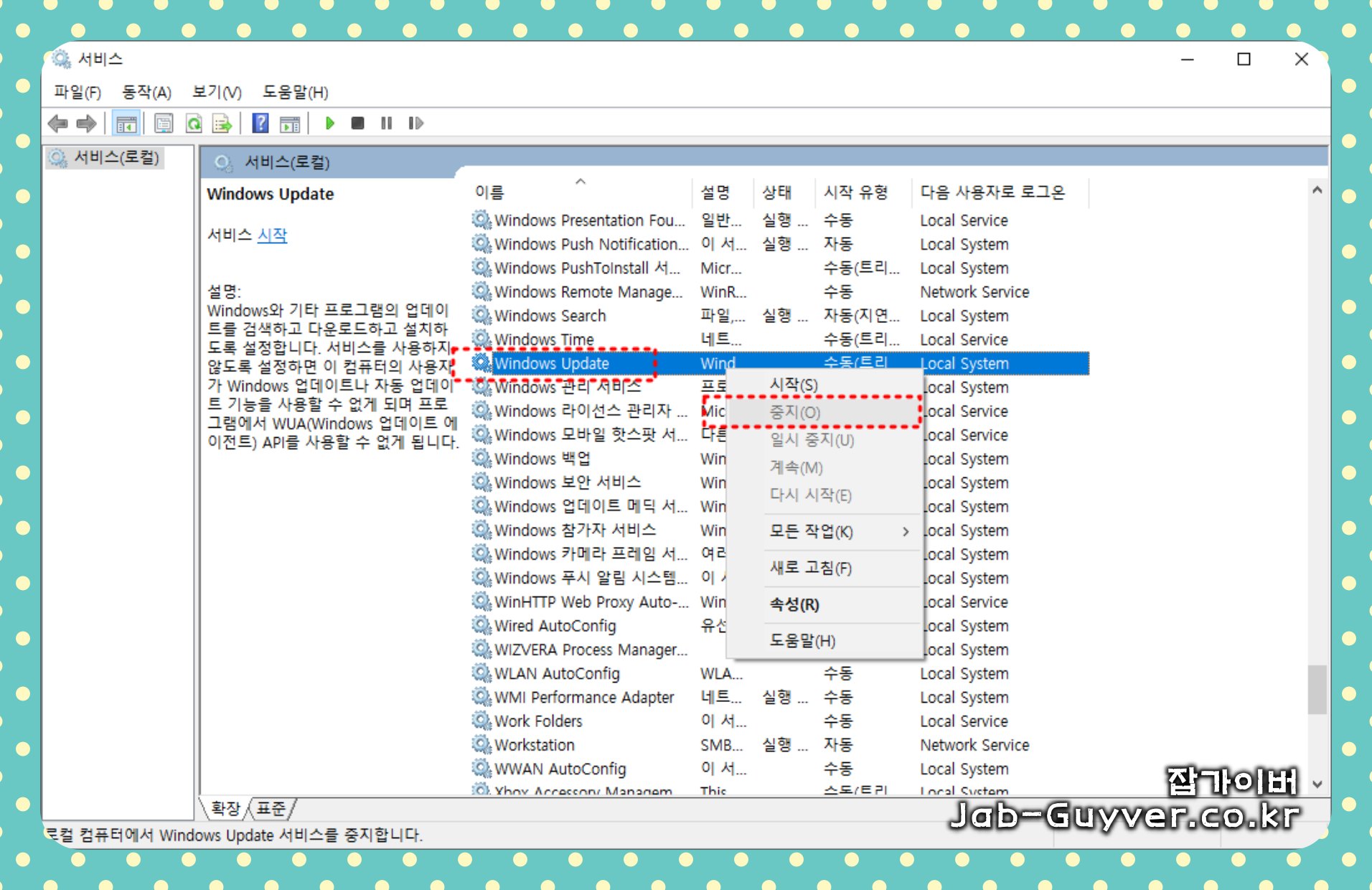Click Network Service in Workstation row
The height and width of the screenshot is (890, 1372).
(974, 744)
